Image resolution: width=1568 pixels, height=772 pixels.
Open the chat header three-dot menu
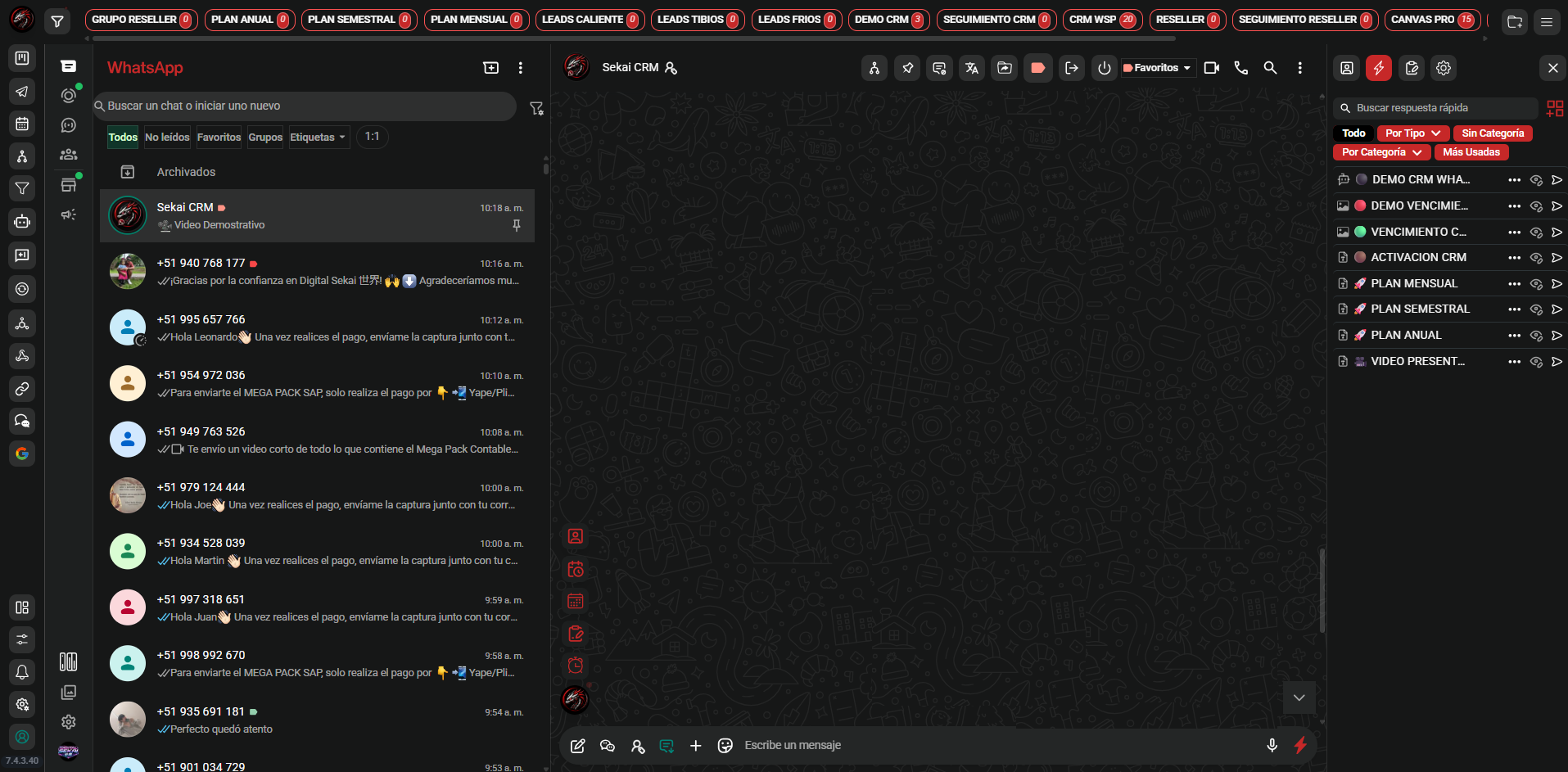click(x=1299, y=68)
